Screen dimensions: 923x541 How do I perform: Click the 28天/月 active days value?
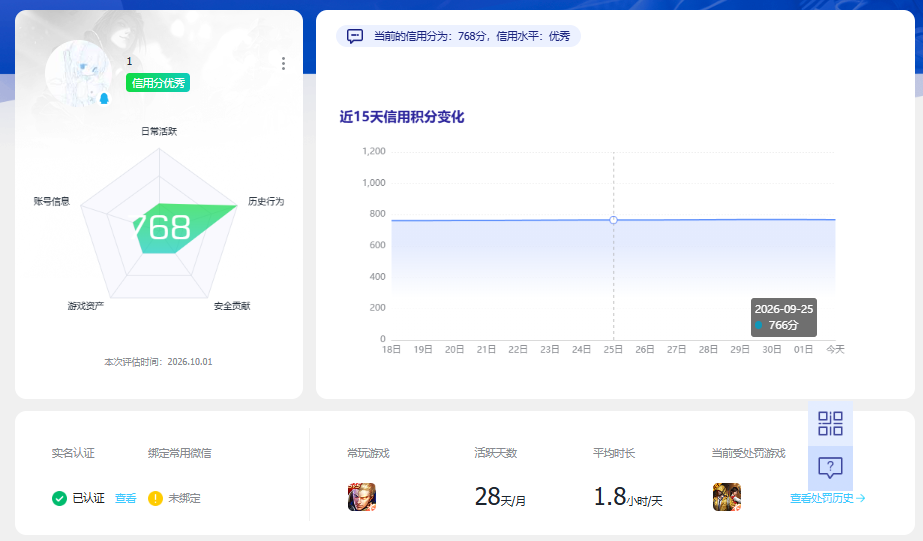[x=500, y=497]
